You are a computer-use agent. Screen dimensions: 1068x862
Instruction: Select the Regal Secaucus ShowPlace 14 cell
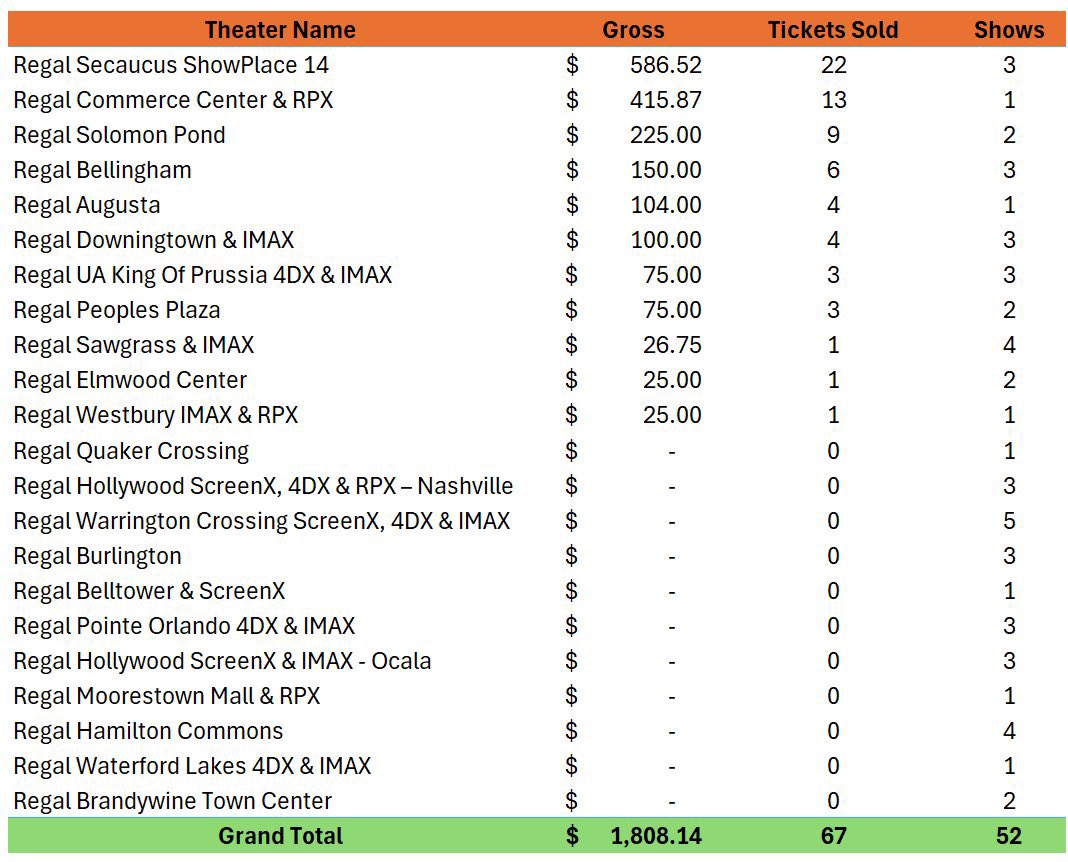tap(171, 65)
